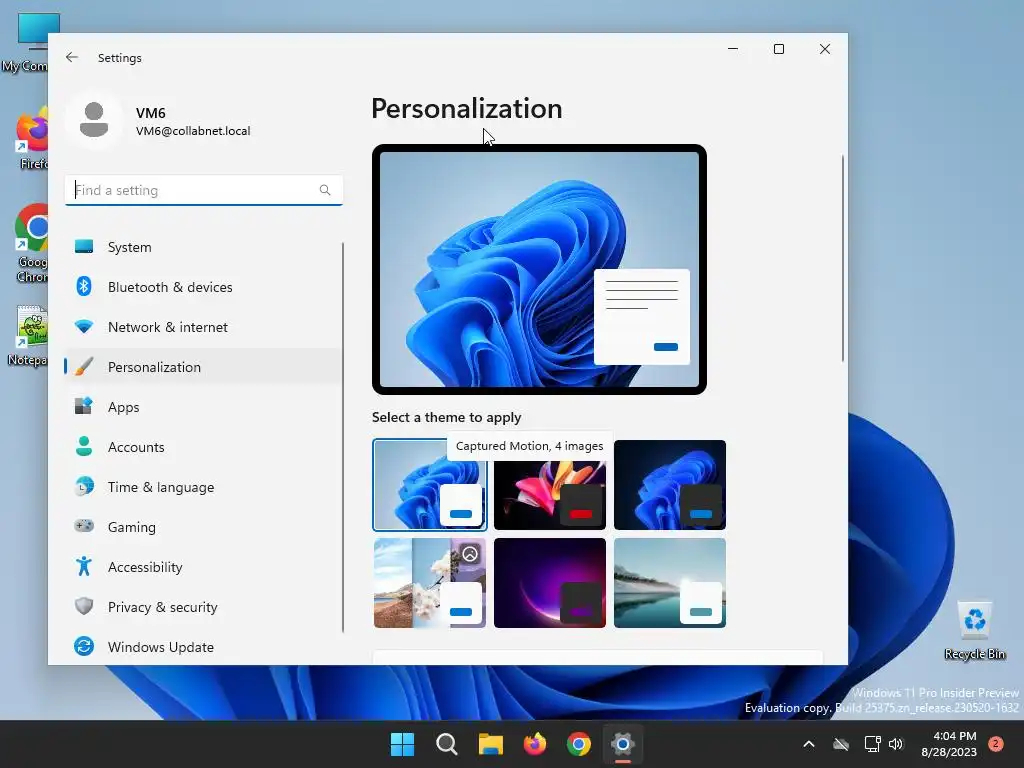The height and width of the screenshot is (768, 1024).
Task: Click VM6@collabnet.local account email
Action: [x=193, y=131]
